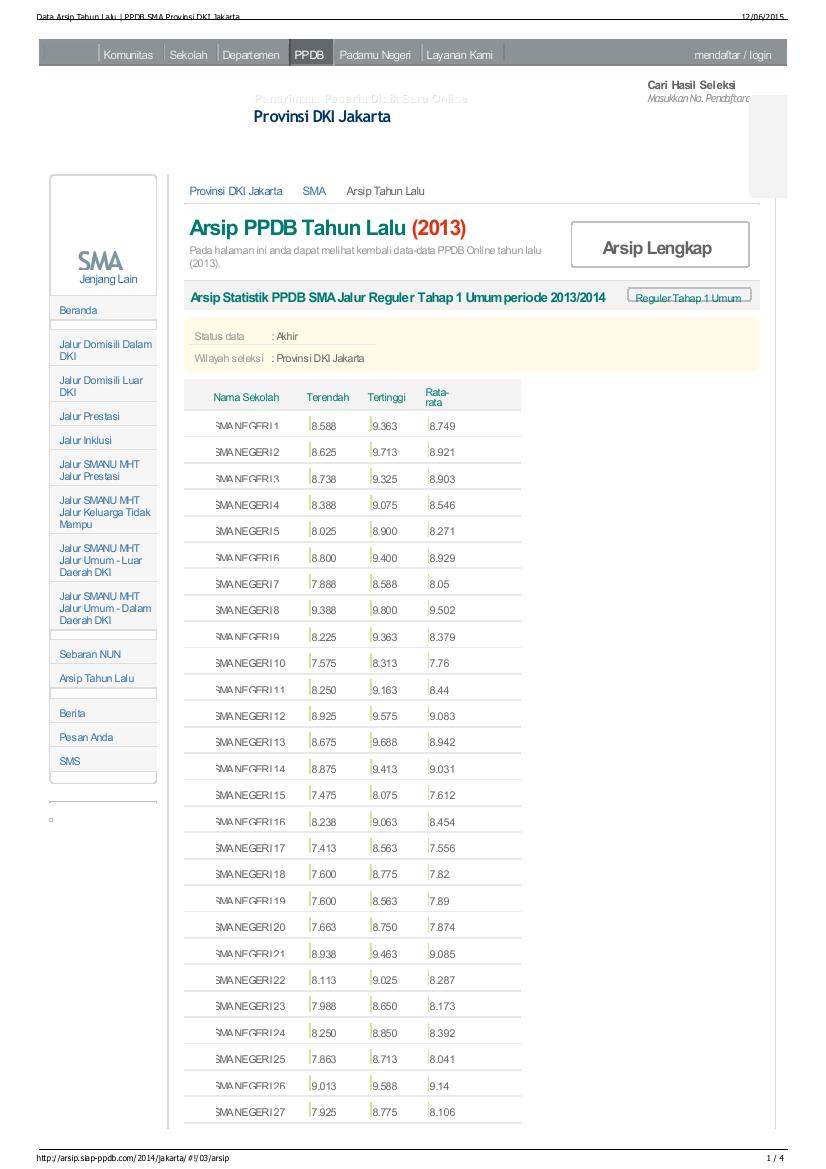Click the SMA logo in sidebar
826x1169 pixels.
point(100,260)
